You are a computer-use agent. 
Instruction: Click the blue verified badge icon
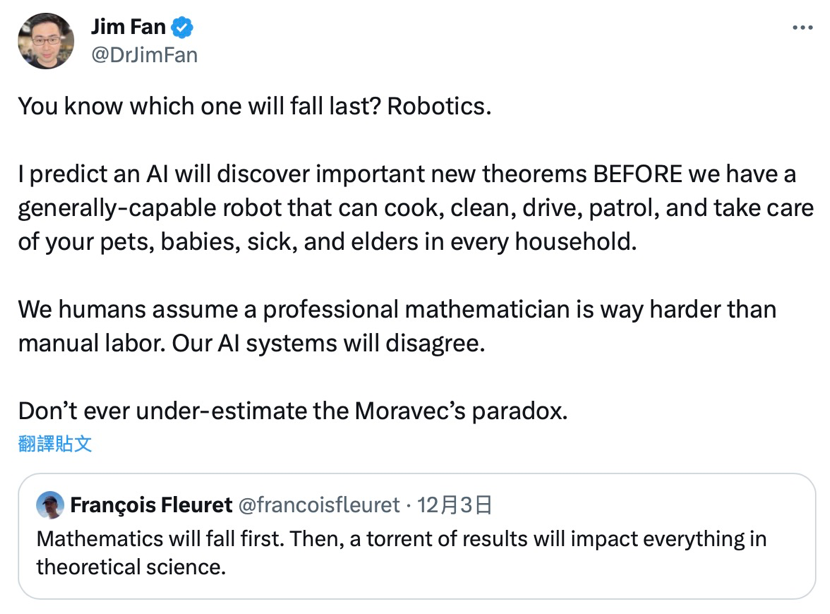click(183, 28)
